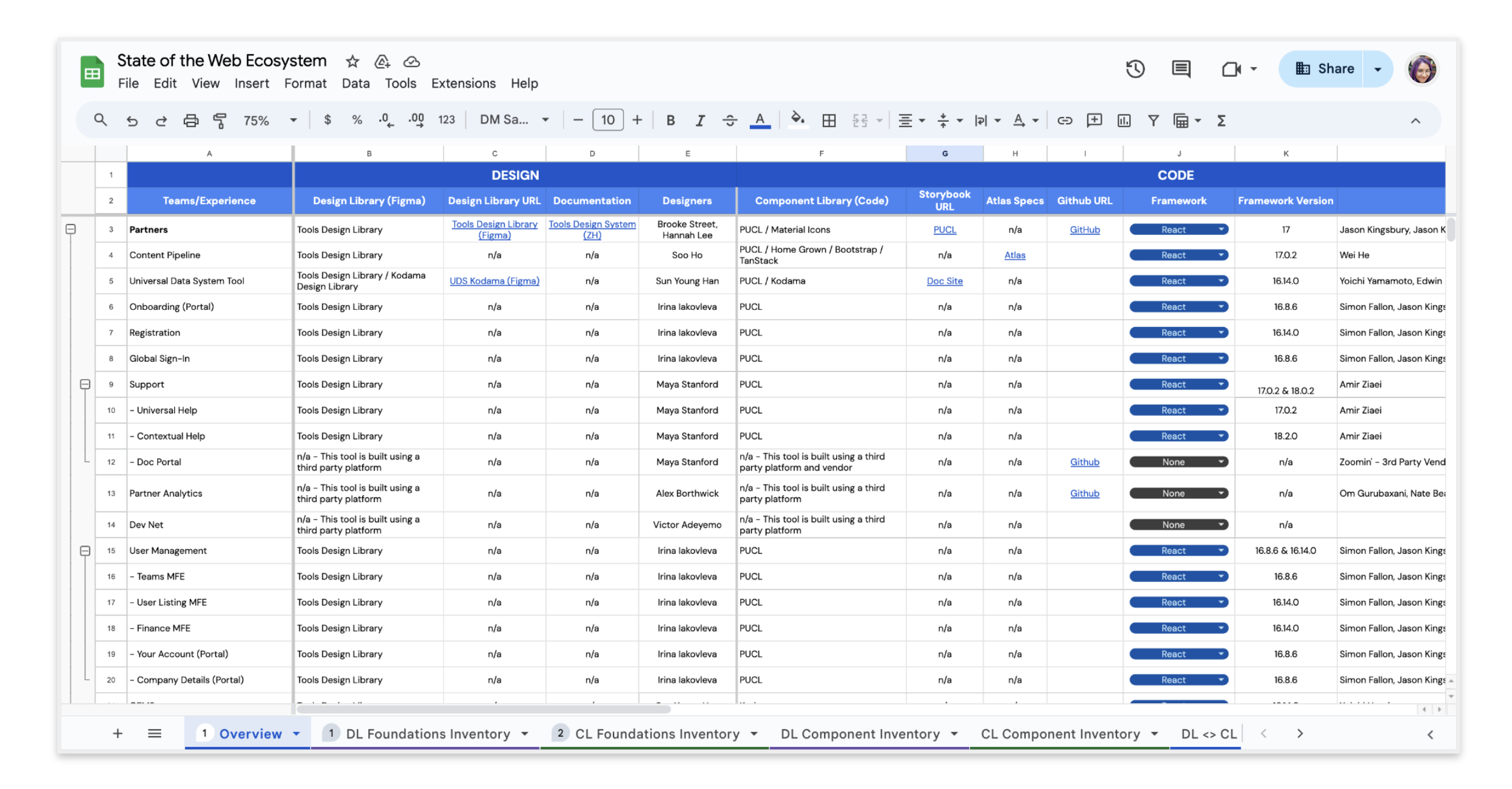Open the text color picker
The height and width of the screenshot is (789, 1512).
click(760, 121)
